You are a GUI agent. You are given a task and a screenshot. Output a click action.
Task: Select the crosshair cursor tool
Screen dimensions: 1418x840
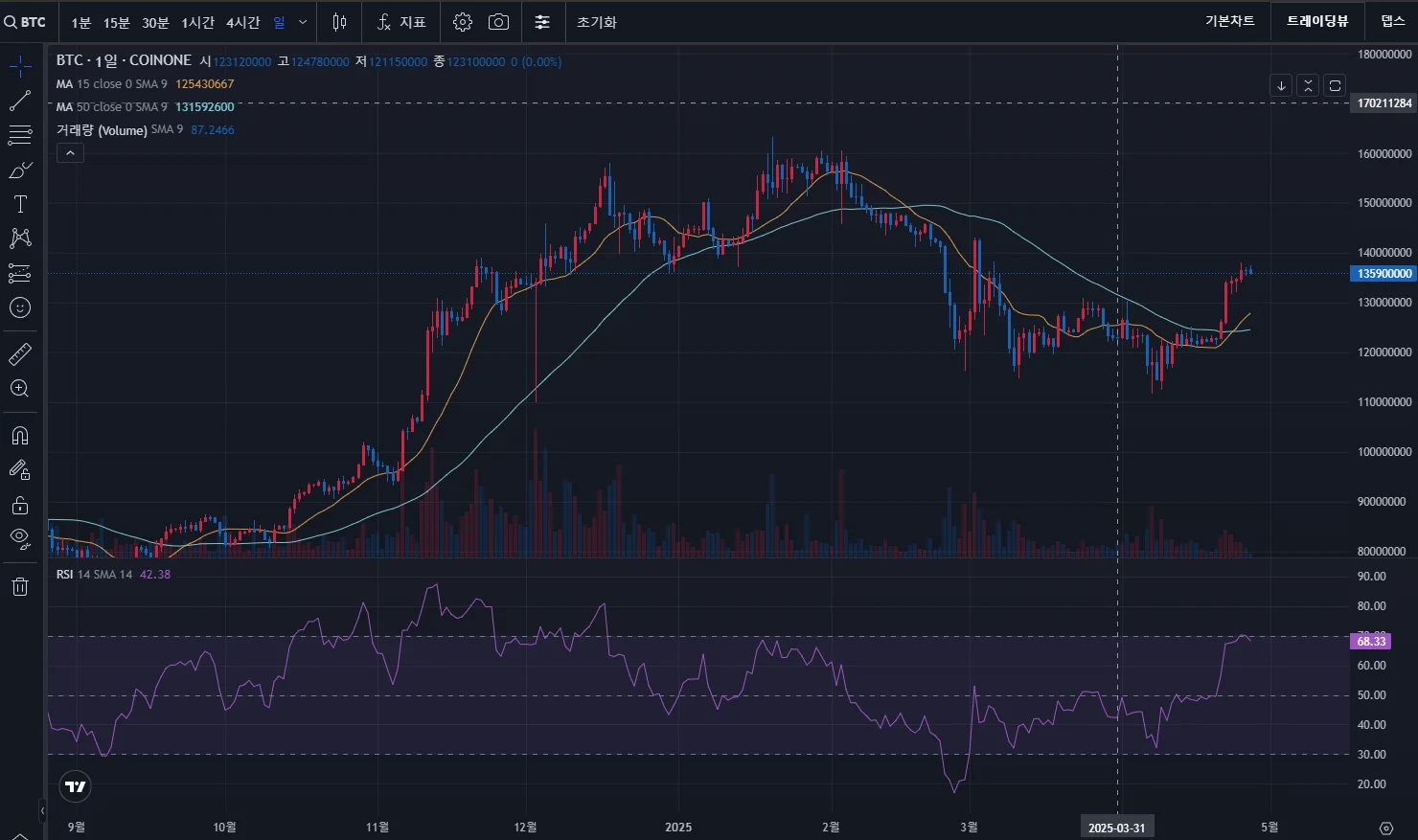click(x=20, y=66)
